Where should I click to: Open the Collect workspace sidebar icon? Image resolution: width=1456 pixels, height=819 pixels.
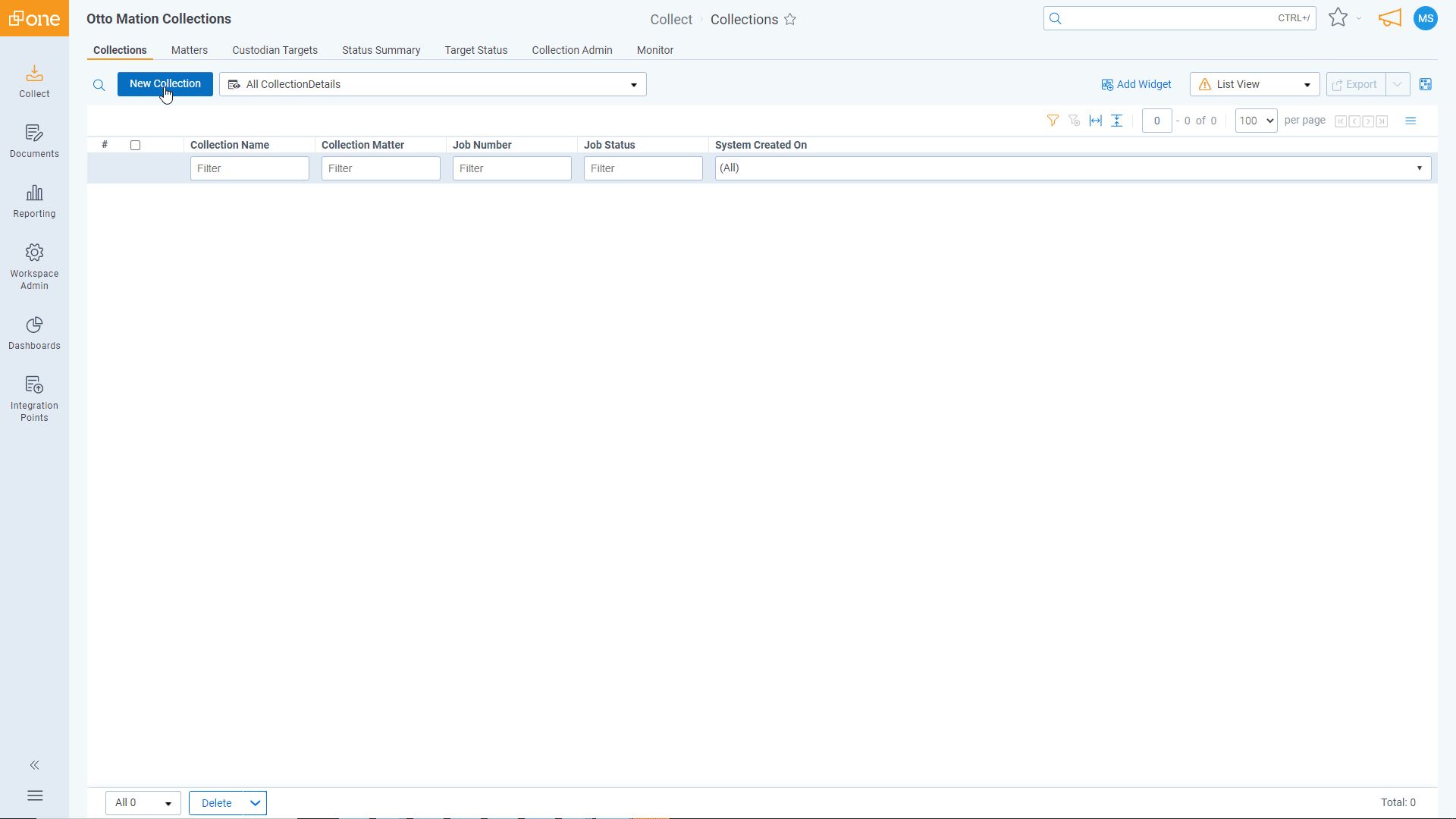[x=34, y=81]
